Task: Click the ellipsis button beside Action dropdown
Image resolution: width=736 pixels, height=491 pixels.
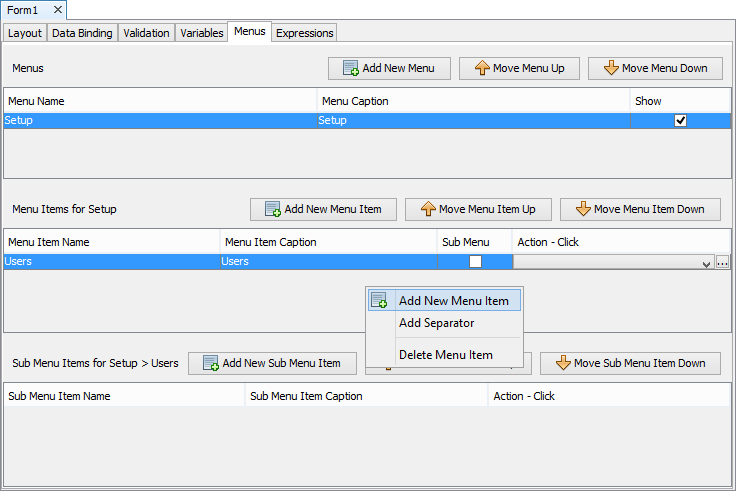Action: pyautogui.click(x=723, y=262)
